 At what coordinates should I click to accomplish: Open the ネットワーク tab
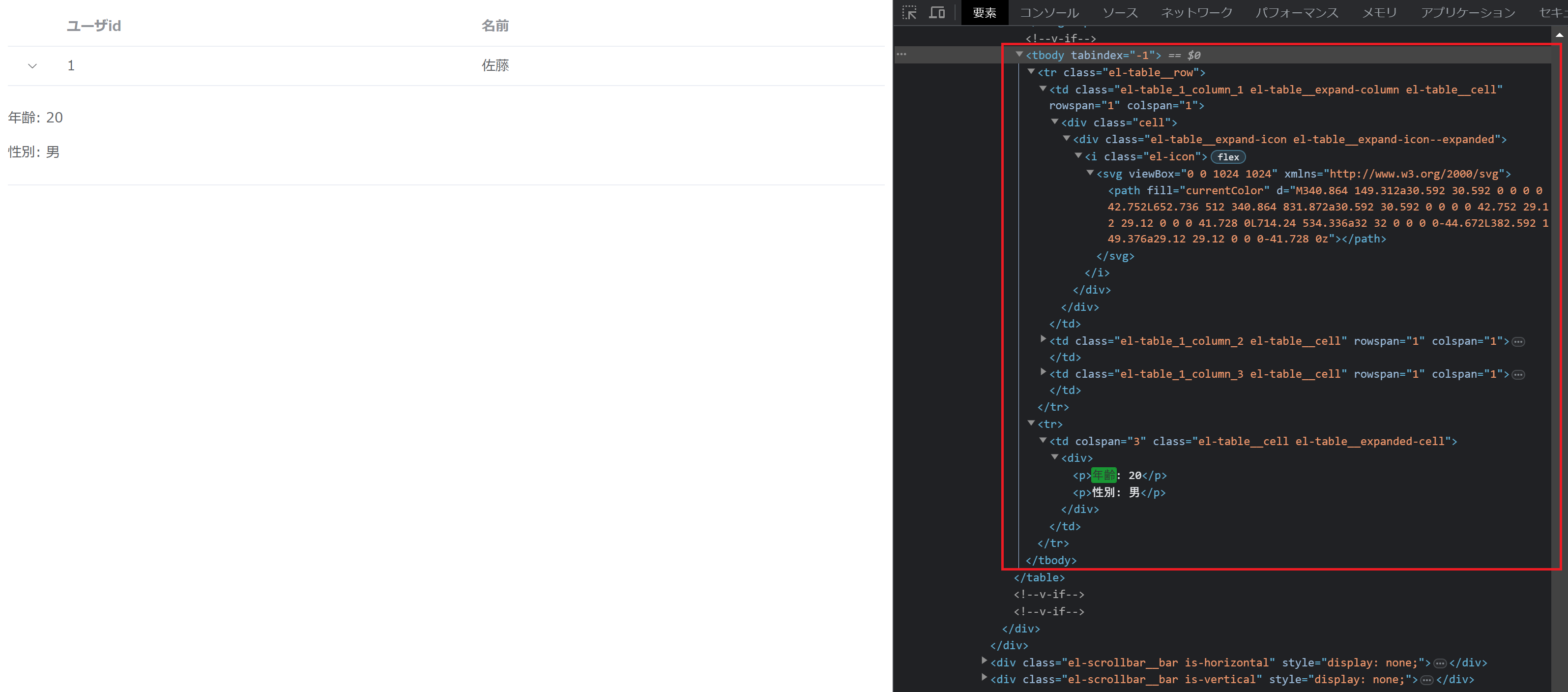point(1196,13)
